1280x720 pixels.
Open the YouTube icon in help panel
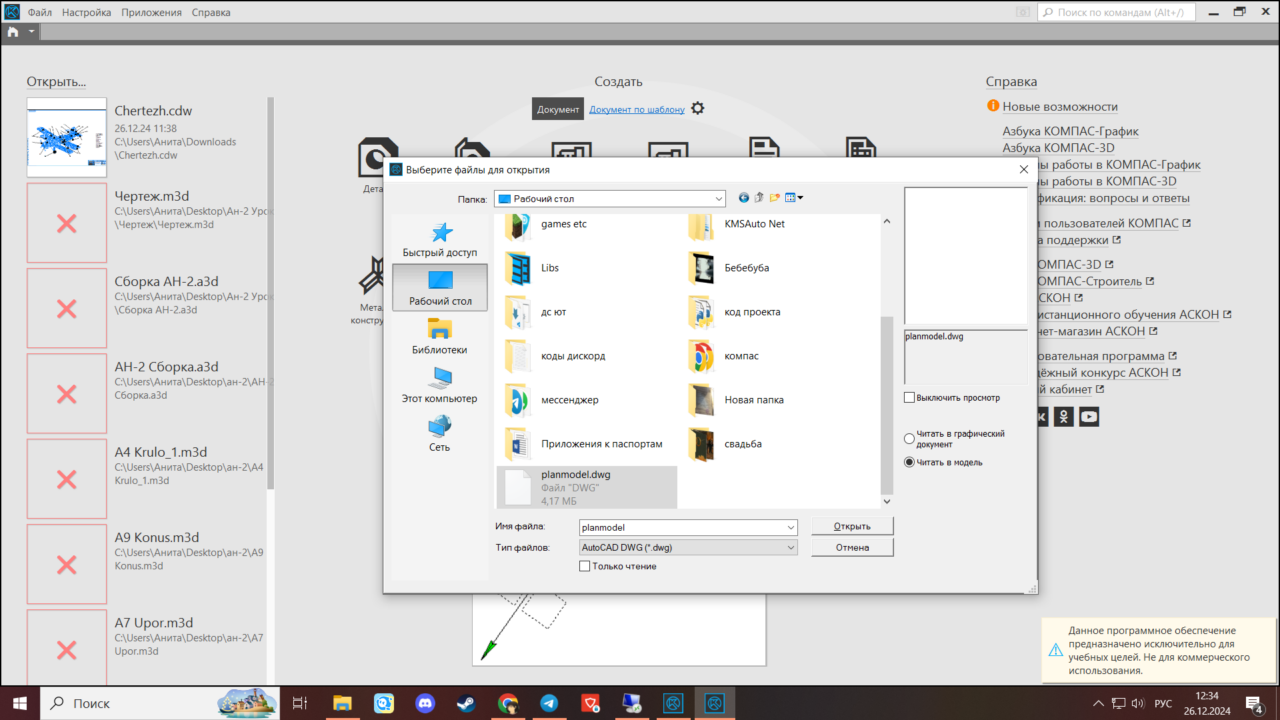click(x=1089, y=416)
